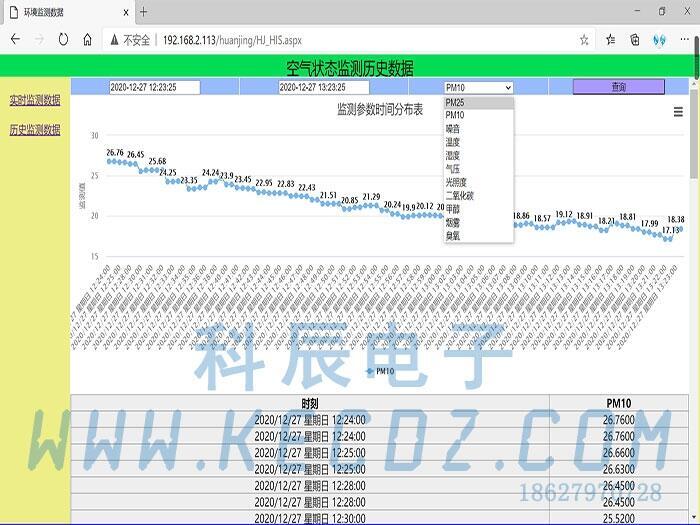Click the start time input field
700x525 pixels.
click(155, 87)
